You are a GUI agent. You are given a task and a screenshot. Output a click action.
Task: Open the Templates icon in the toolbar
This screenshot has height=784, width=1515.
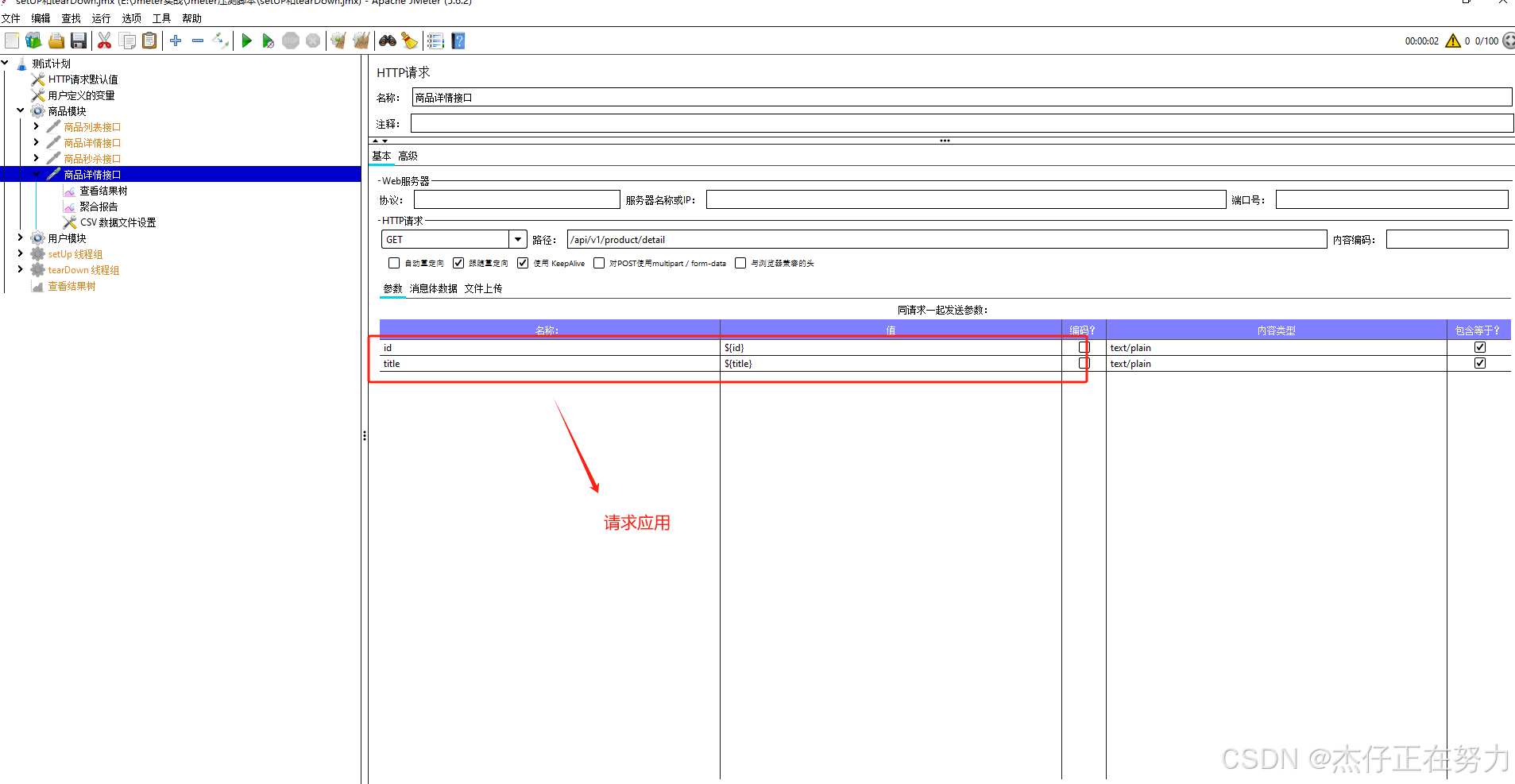point(33,41)
